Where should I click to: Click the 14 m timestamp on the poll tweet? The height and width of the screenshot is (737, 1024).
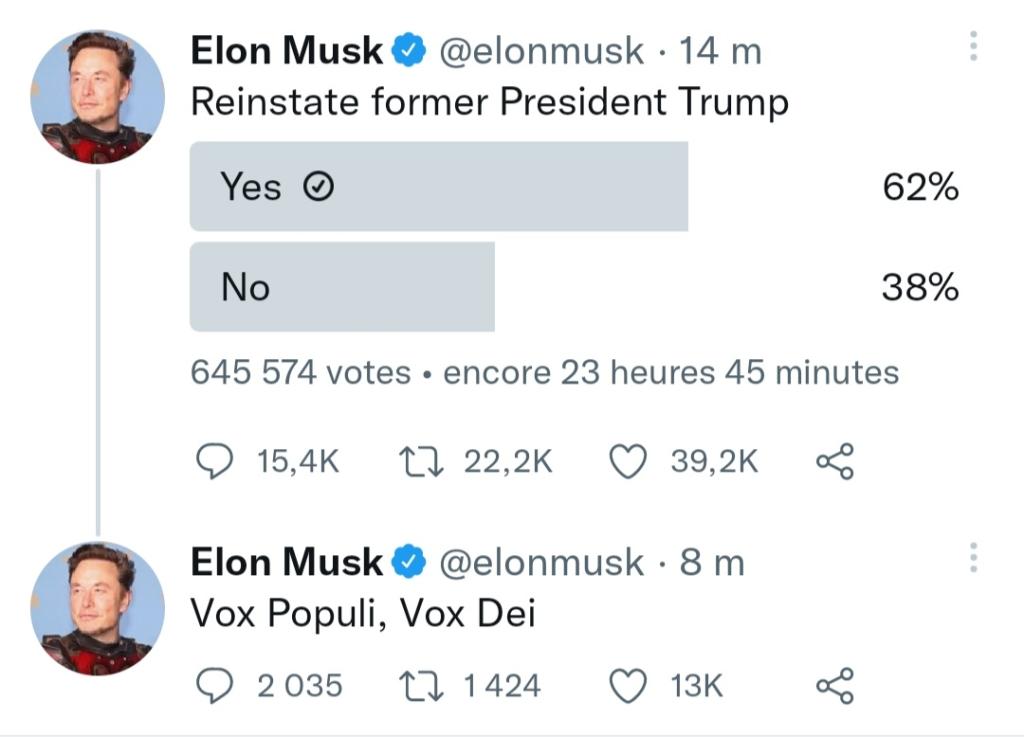click(x=720, y=50)
